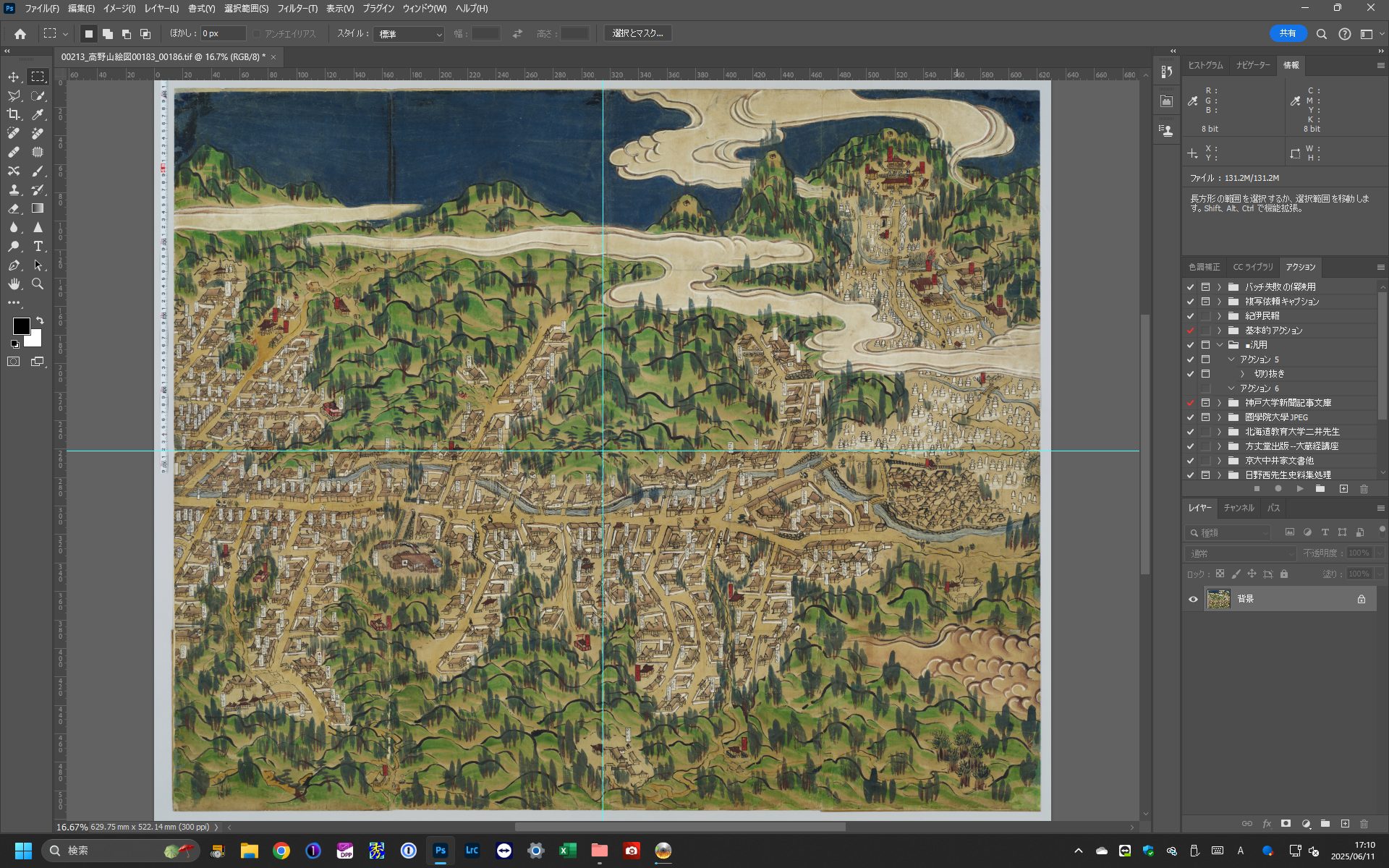
Task: Open the スタイル dropdown
Action: point(409,34)
